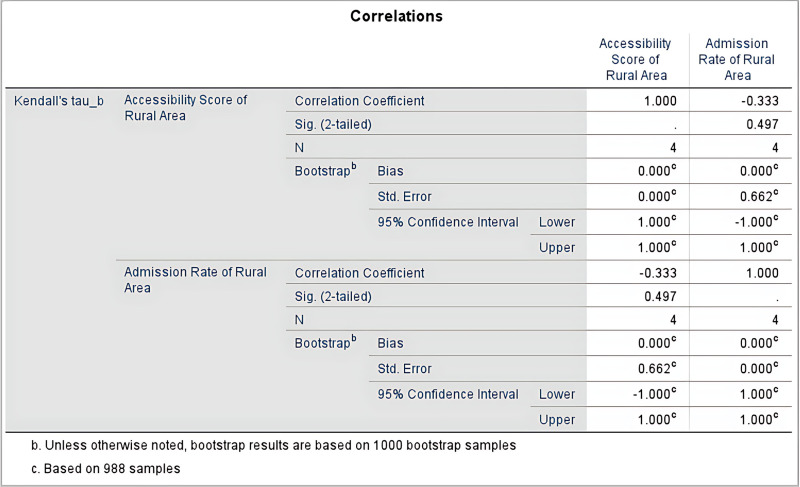Select the 0.662 Std. Error value in the lower block
The image size is (800, 487).
657,368
